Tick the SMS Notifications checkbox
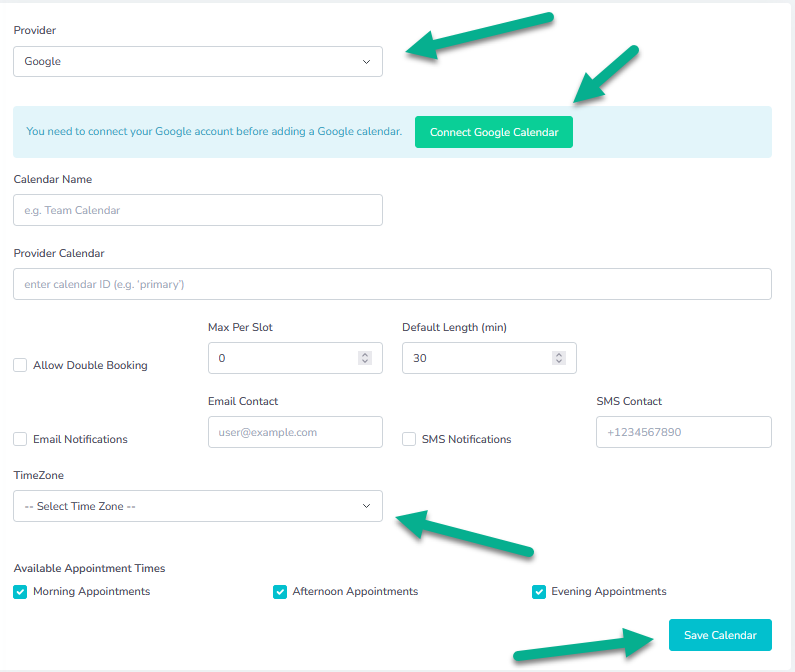 click(409, 439)
